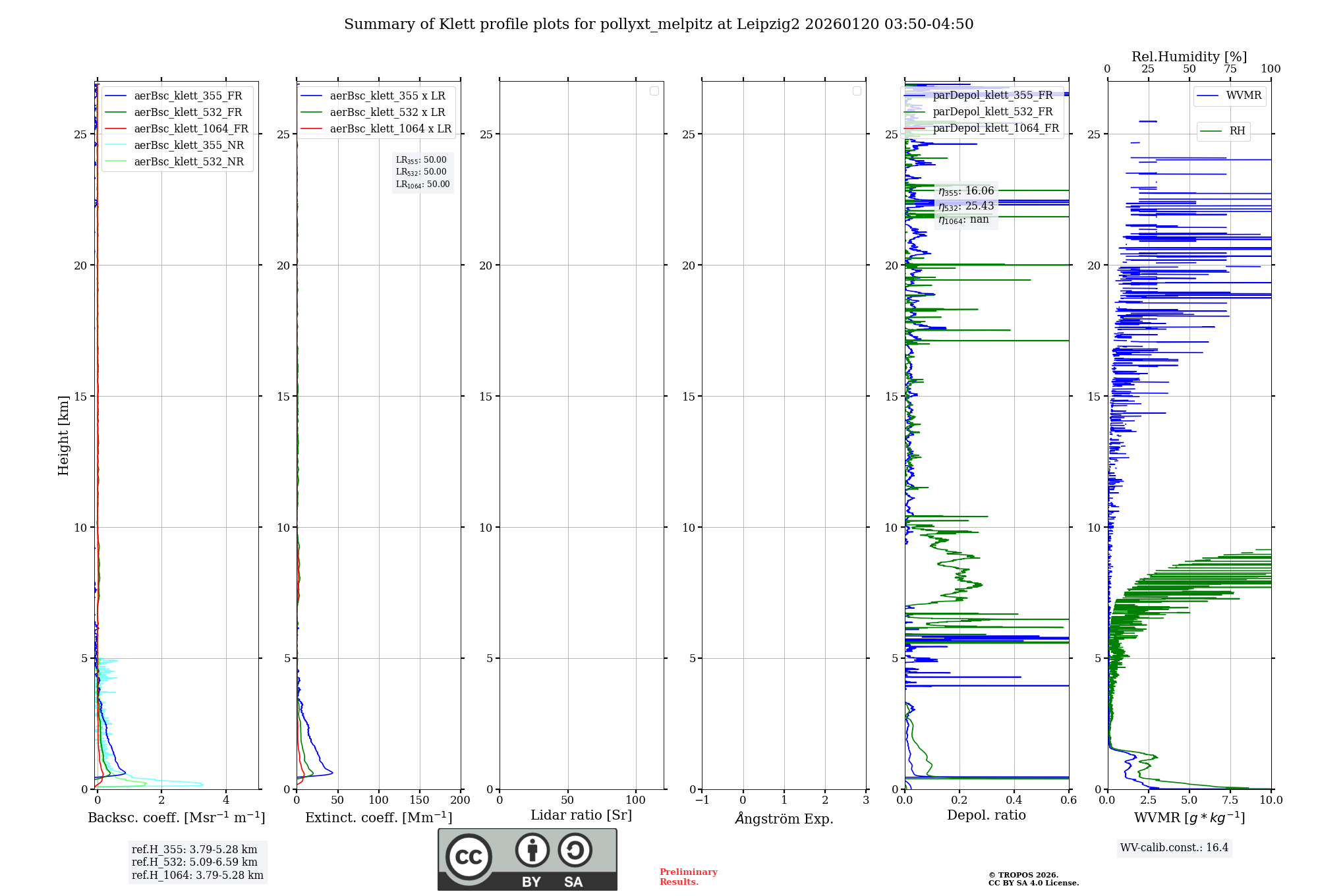This screenshot has width=1318, height=896.
Task: Click cyan legend entry aerBsc_klett_355_NR
Action: 188,146
